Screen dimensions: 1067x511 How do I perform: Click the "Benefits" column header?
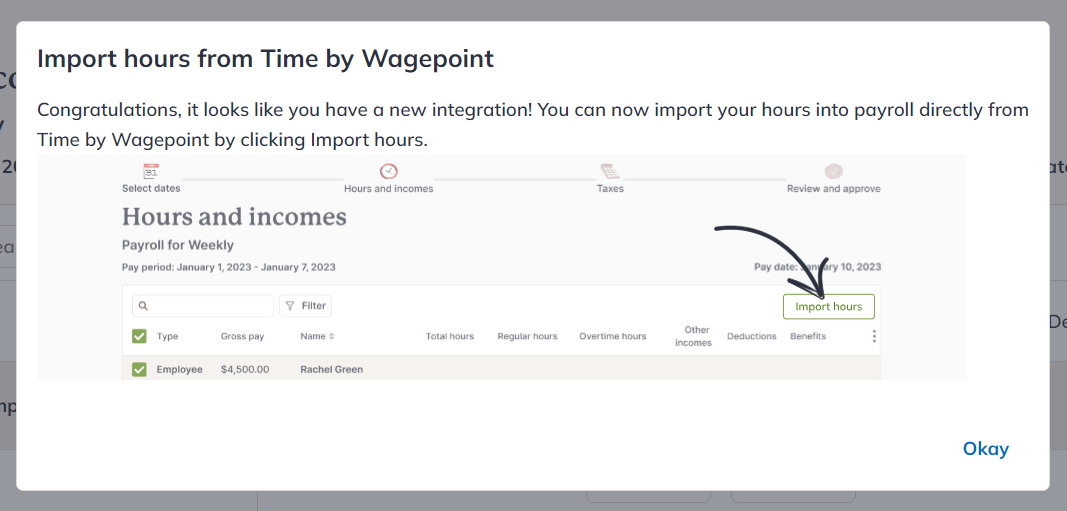(808, 336)
